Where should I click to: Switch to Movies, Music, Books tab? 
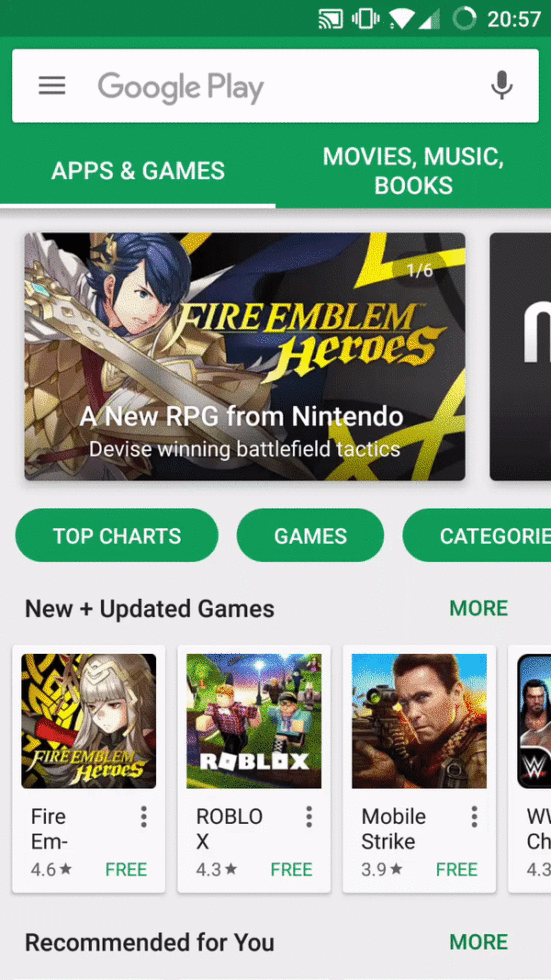coord(413,171)
